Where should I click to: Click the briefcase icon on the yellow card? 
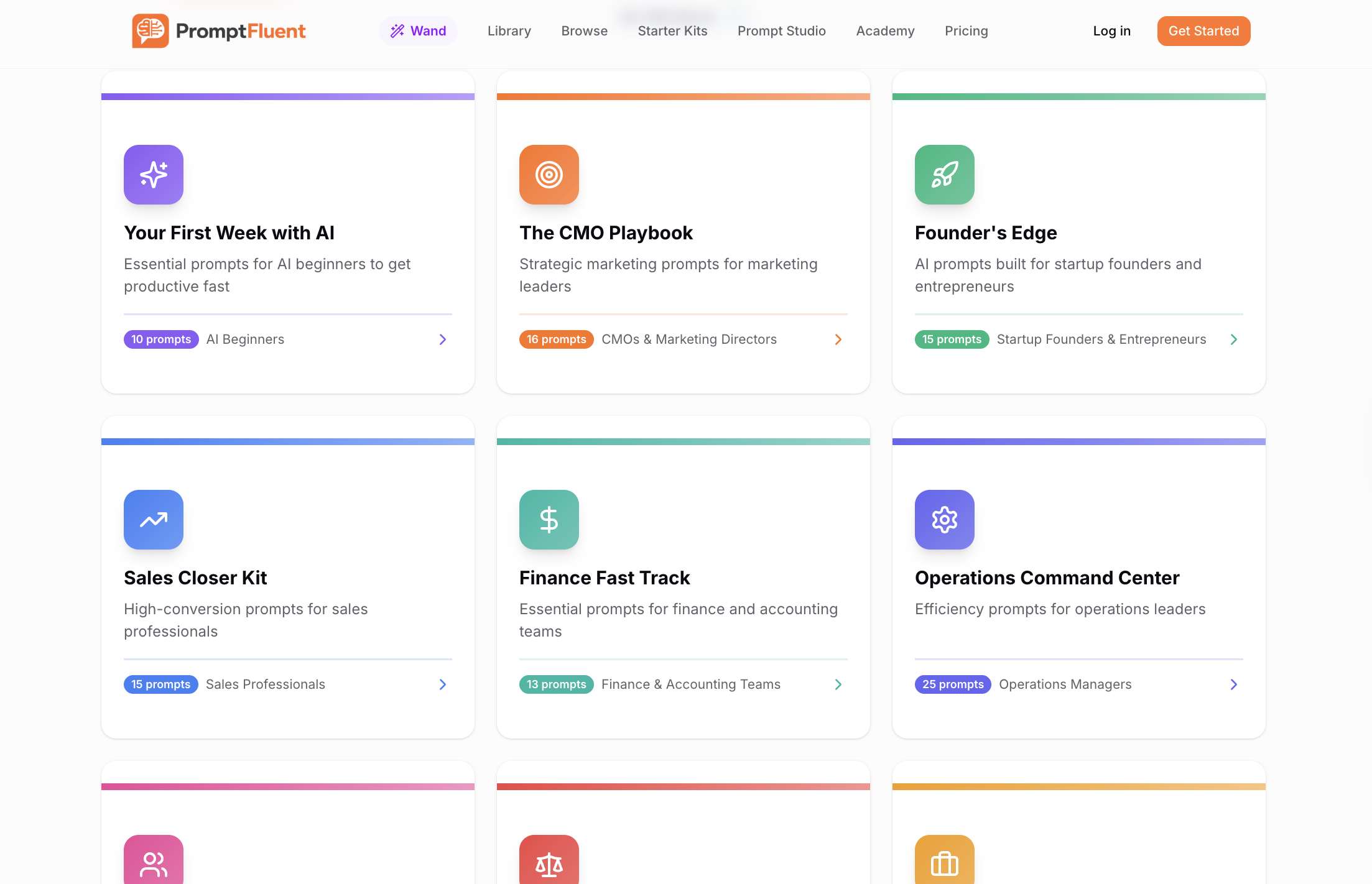tap(944, 863)
